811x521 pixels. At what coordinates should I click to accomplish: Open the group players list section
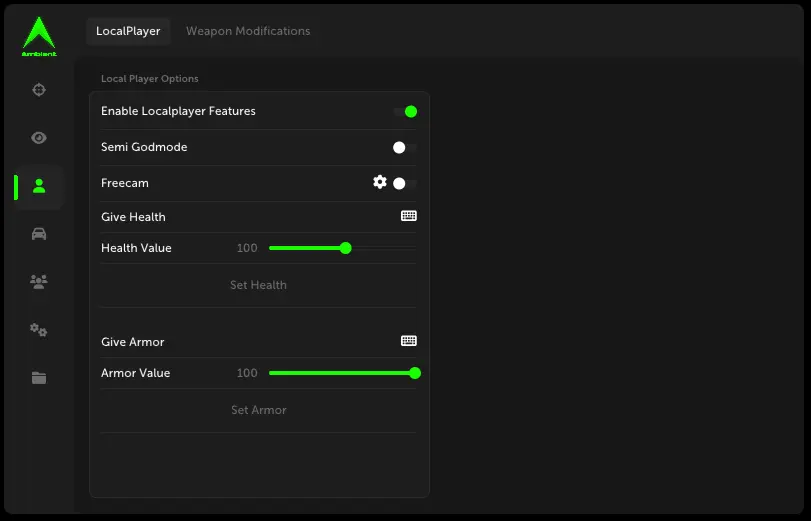(x=39, y=282)
